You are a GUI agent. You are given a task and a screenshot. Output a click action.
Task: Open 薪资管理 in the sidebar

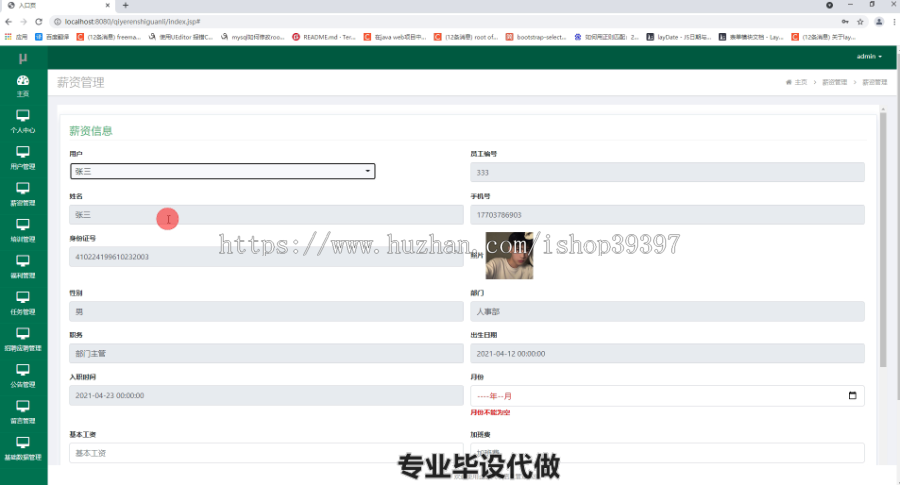point(23,194)
